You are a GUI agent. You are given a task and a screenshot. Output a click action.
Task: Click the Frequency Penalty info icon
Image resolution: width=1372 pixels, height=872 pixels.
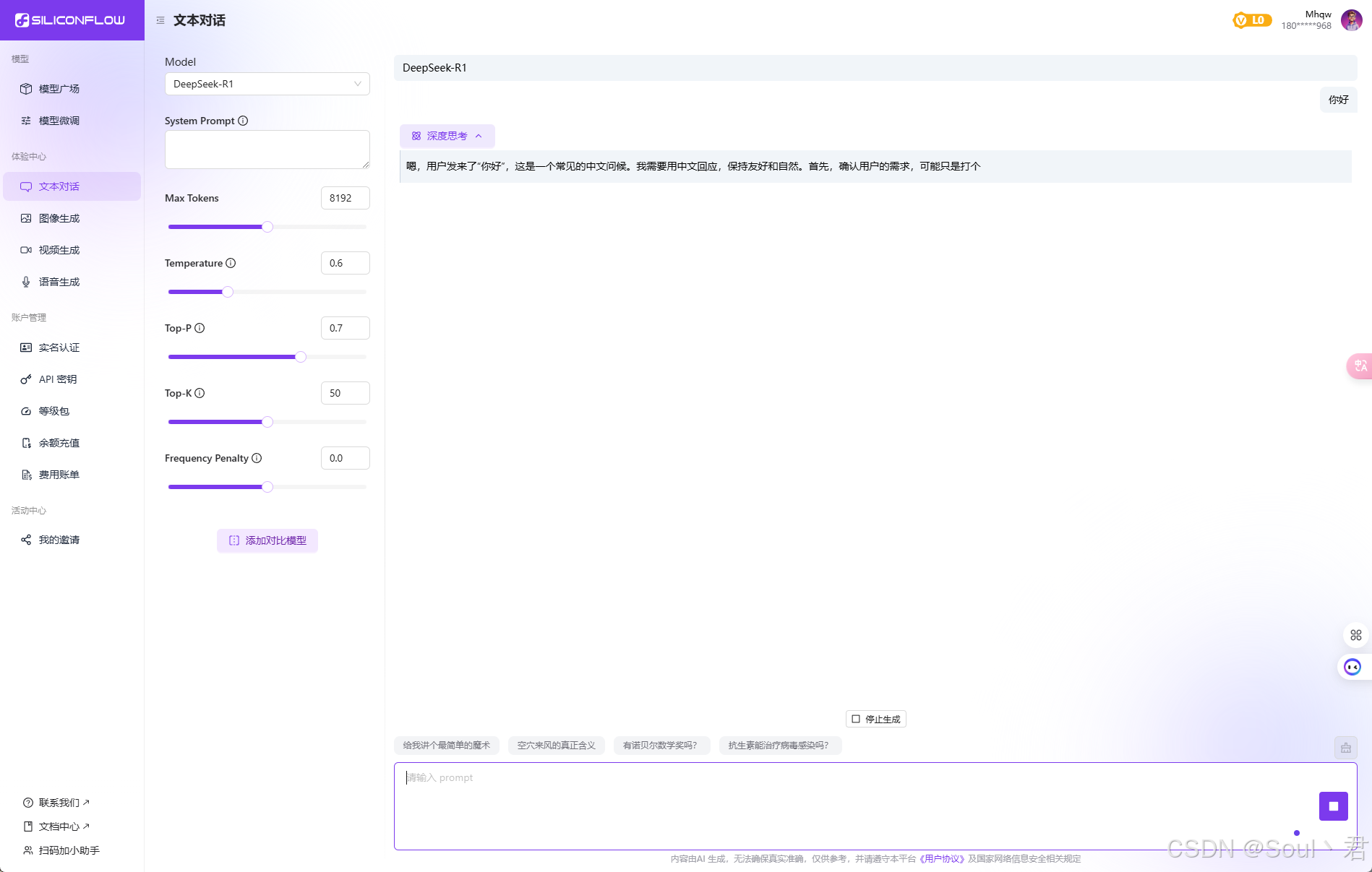tap(257, 458)
